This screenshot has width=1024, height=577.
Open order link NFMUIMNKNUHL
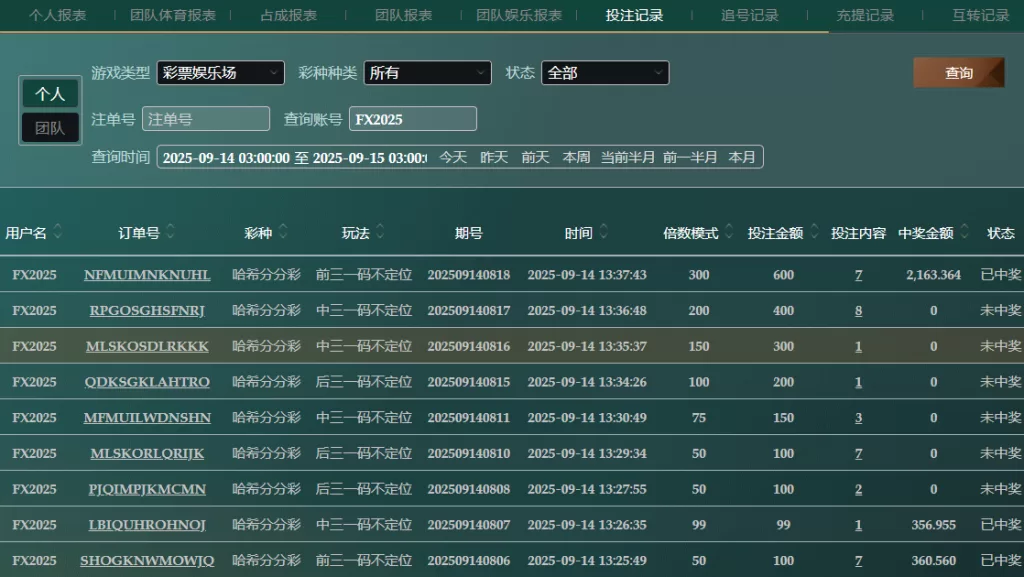pos(147,275)
